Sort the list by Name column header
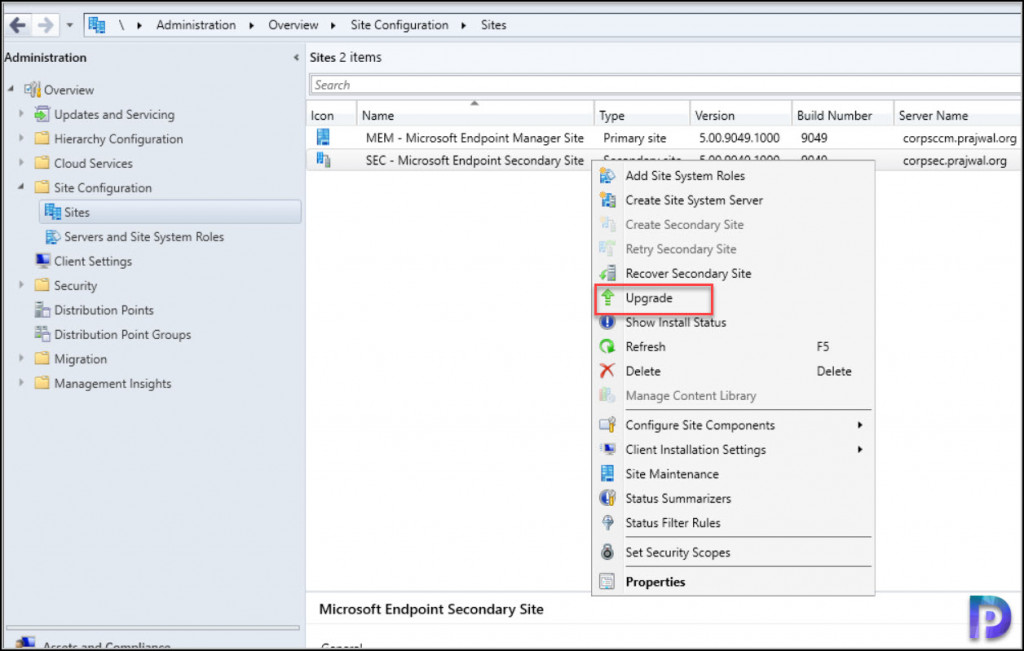The height and width of the screenshot is (651, 1024). (475, 115)
